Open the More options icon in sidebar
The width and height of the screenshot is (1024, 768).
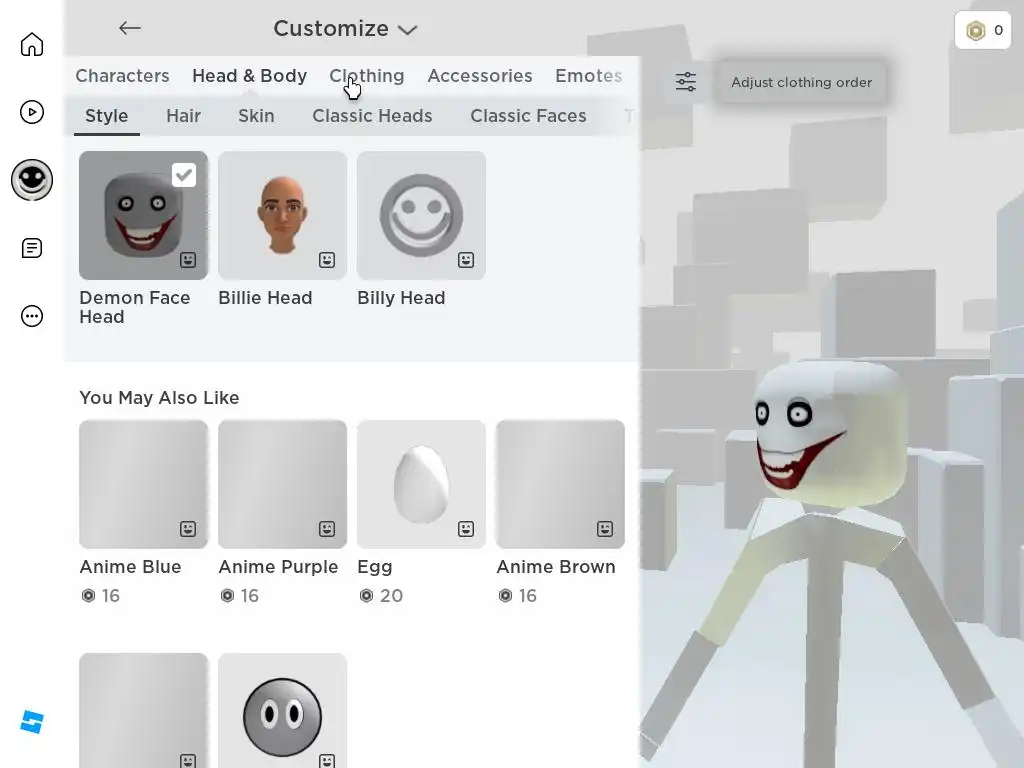(31, 316)
